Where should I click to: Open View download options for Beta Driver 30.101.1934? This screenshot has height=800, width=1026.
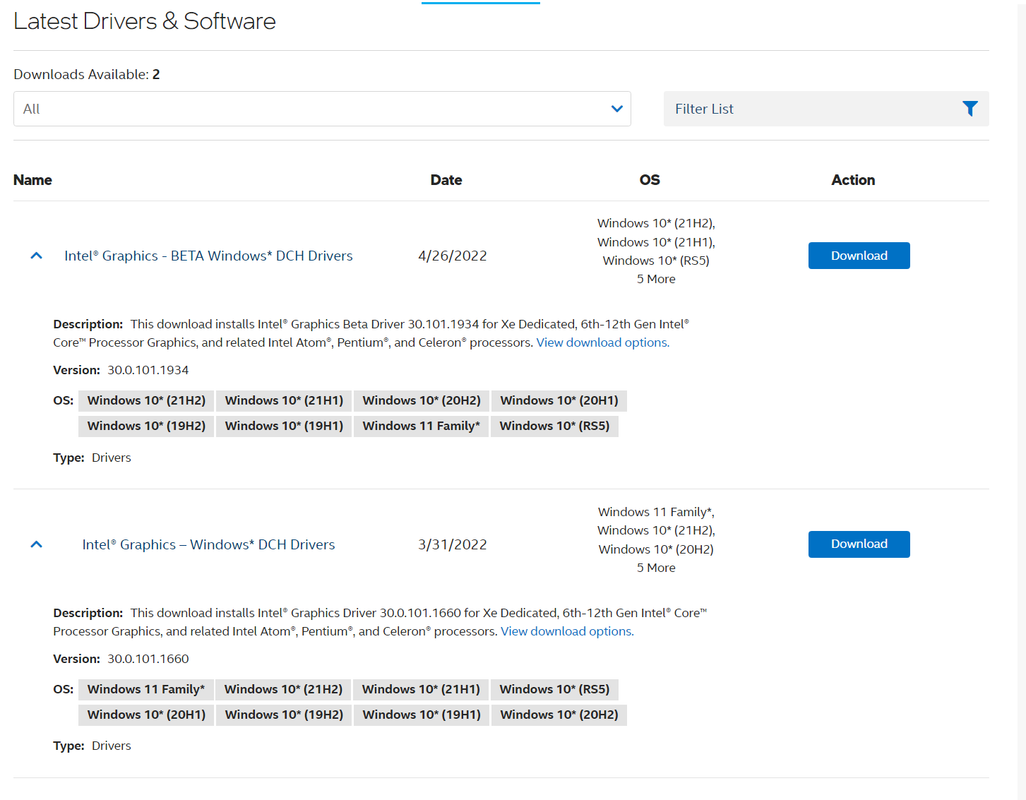coord(603,342)
